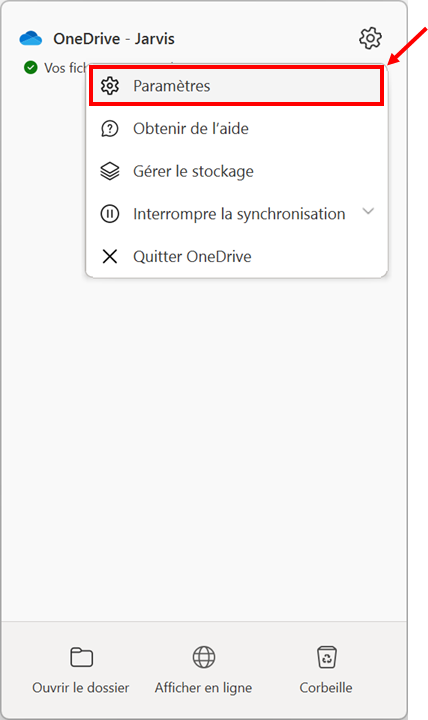Expand the chevron beside Interrompre la synchronisation

(368, 211)
